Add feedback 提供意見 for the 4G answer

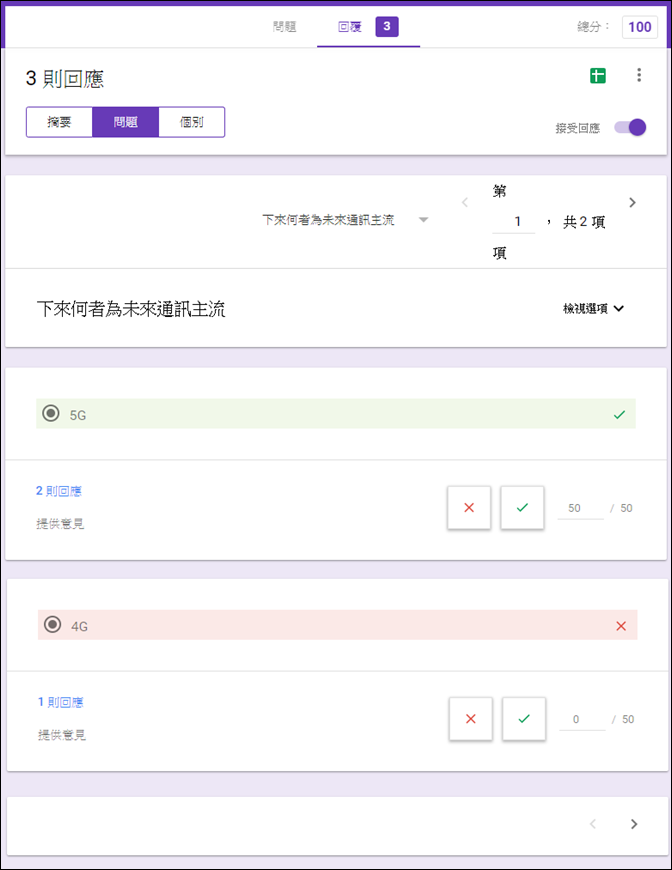62,735
